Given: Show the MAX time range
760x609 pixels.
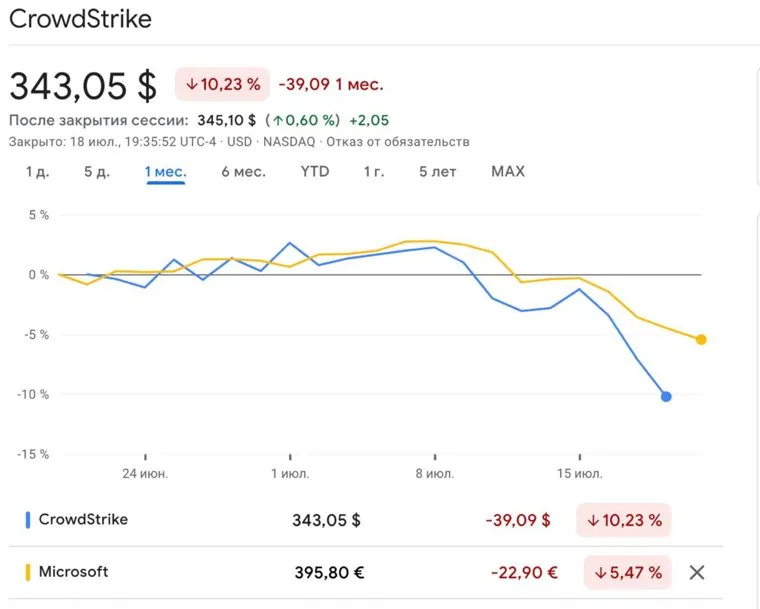Looking at the screenshot, I should tap(508, 172).
